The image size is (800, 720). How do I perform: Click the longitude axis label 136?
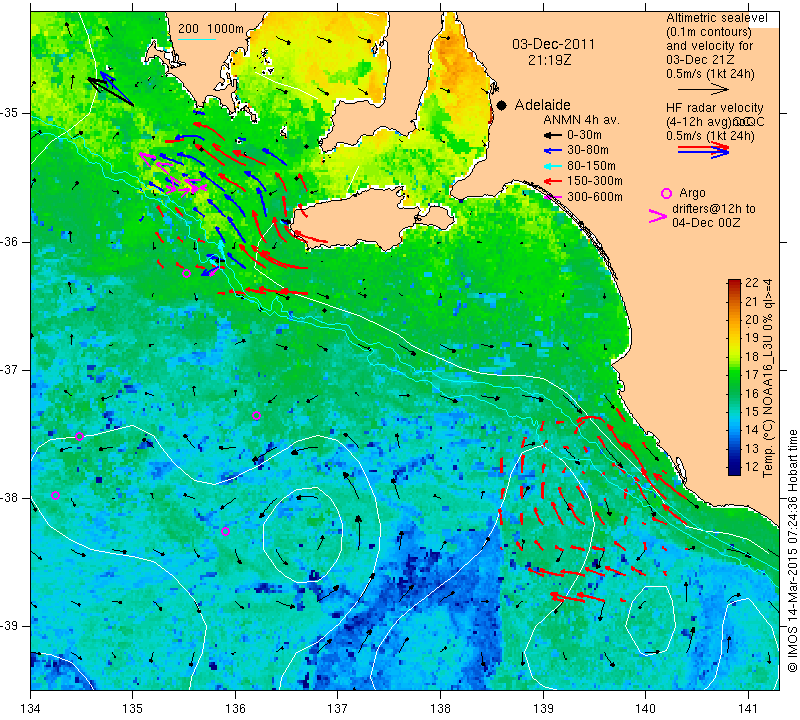pyautogui.click(x=235, y=708)
